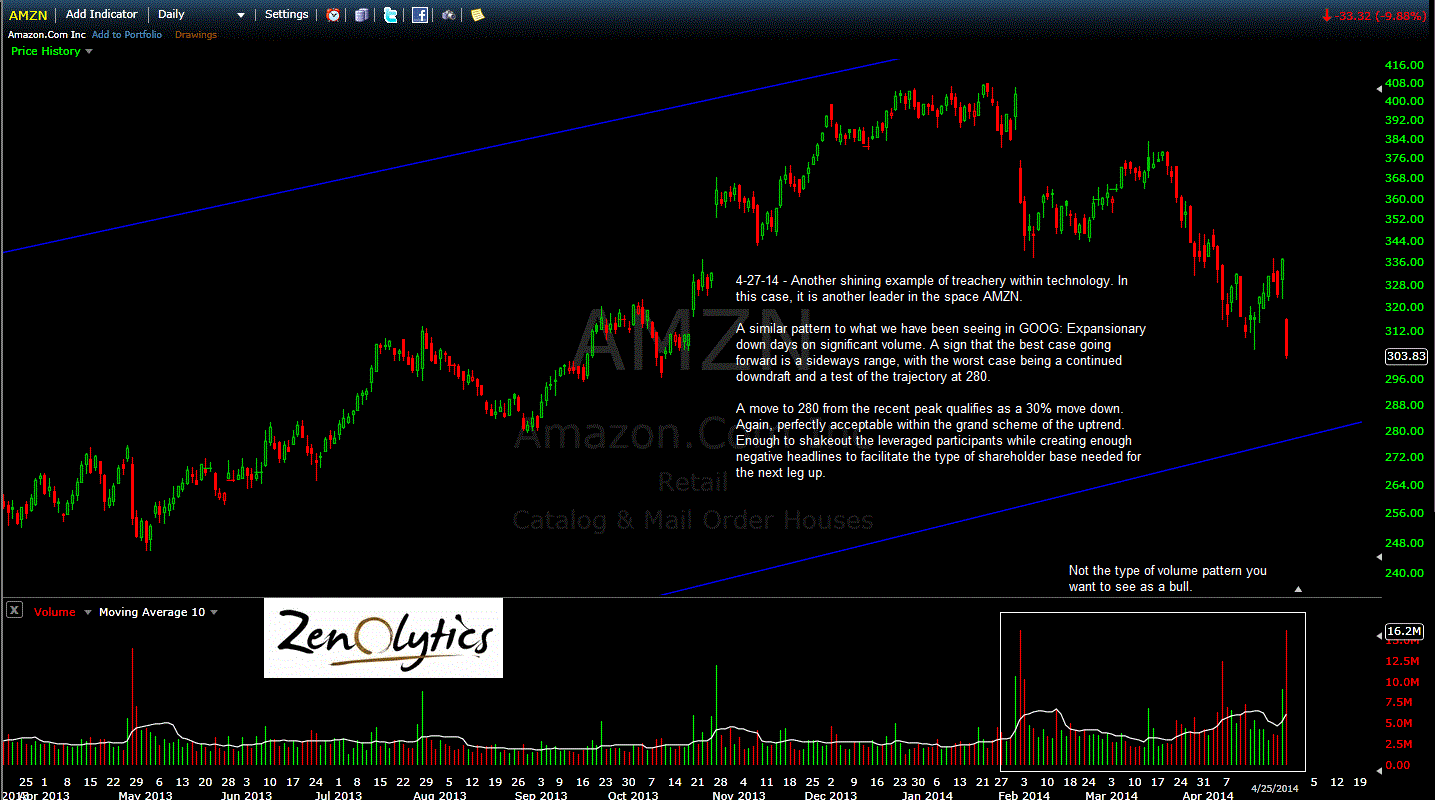Share the chart via Twitter icon
Screen dimensions: 1435x800
coord(390,15)
